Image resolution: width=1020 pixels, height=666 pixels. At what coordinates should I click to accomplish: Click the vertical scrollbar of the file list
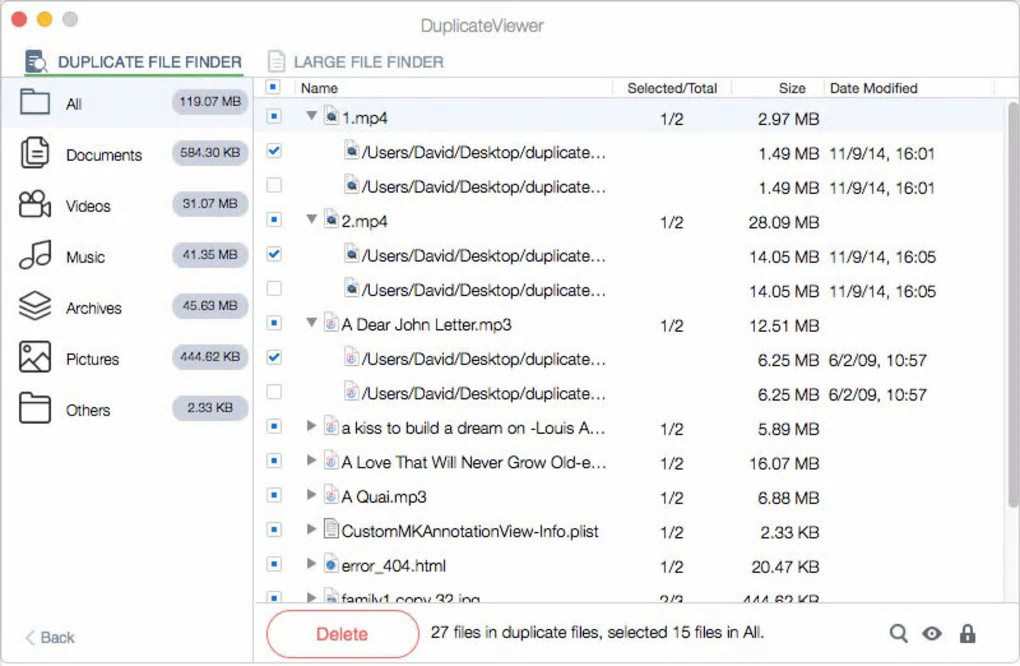[x=1013, y=303]
